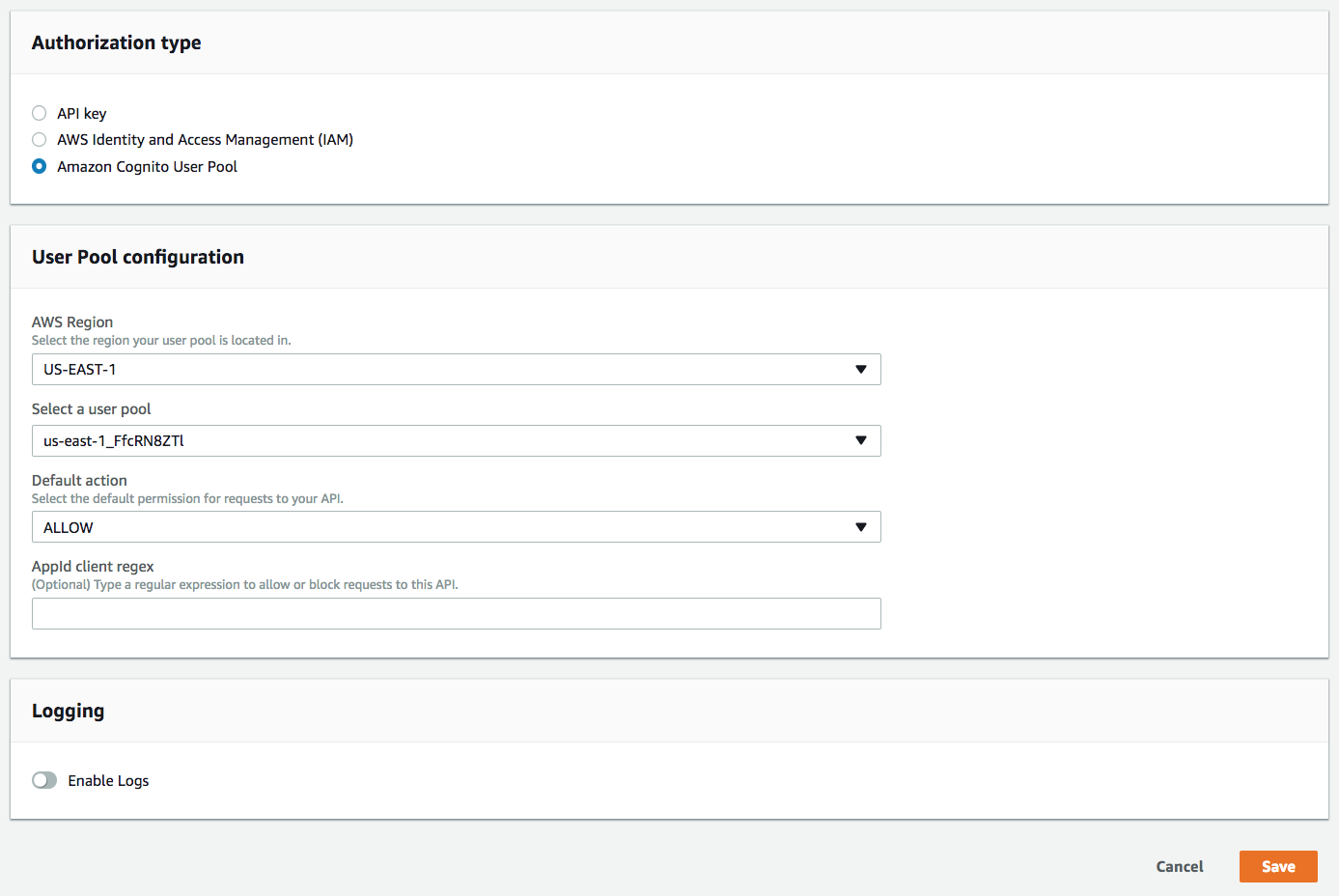Open the Default action ALLOW dropdown
Viewport: 1339px width, 896px height.
tap(456, 527)
